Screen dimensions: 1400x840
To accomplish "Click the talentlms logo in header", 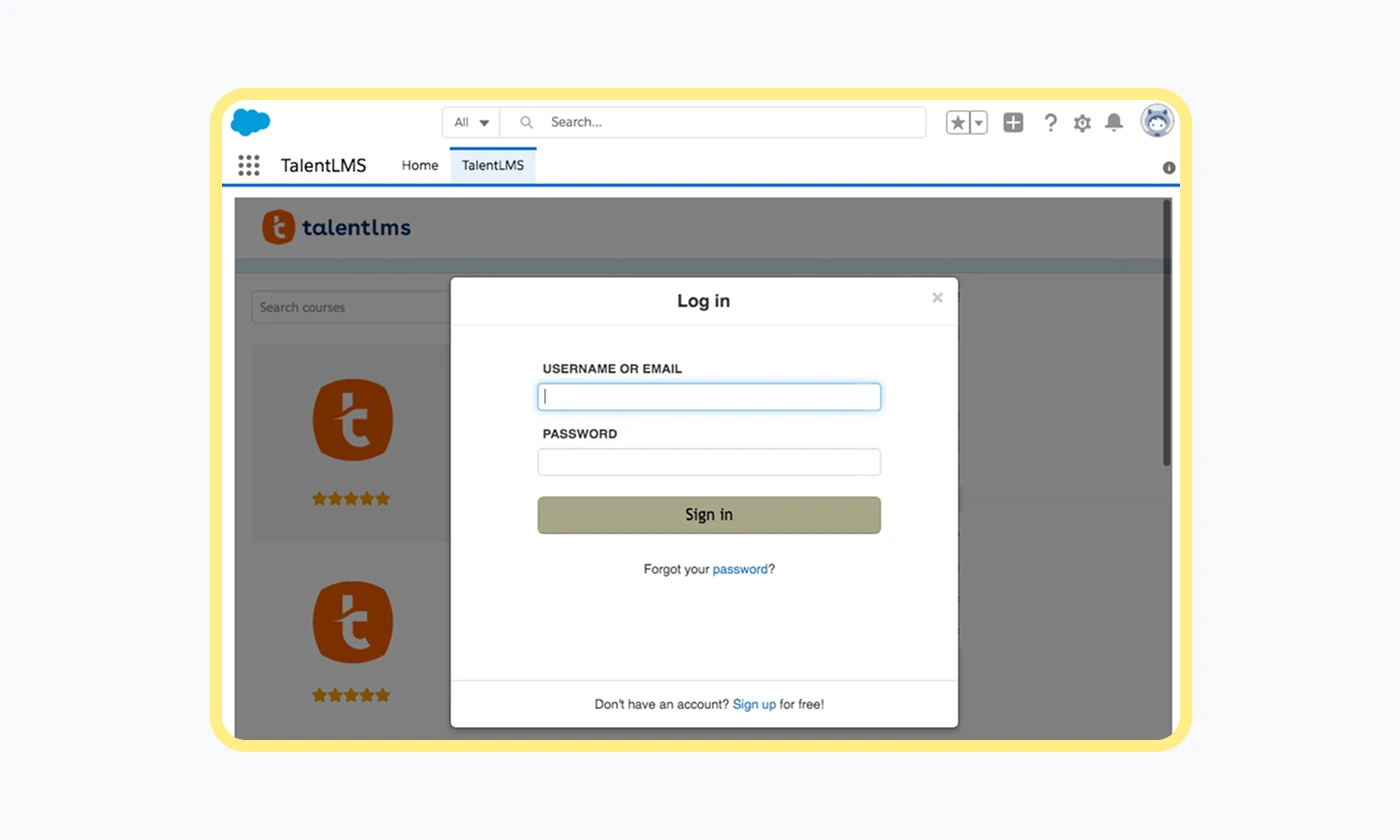I will 336,227.
